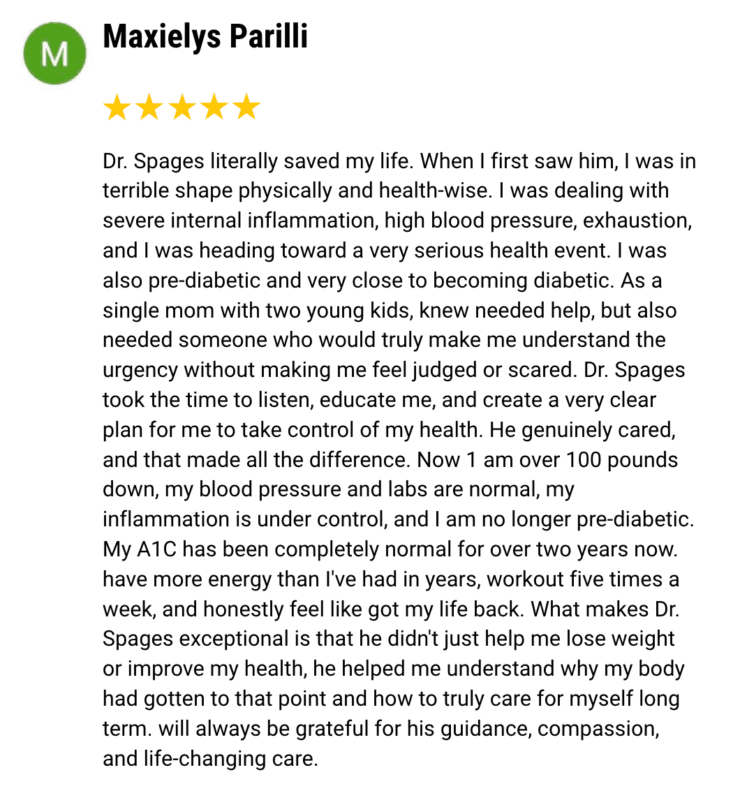Click the green M avatar icon
Viewport: 740px width, 800px height.
[x=55, y=53]
